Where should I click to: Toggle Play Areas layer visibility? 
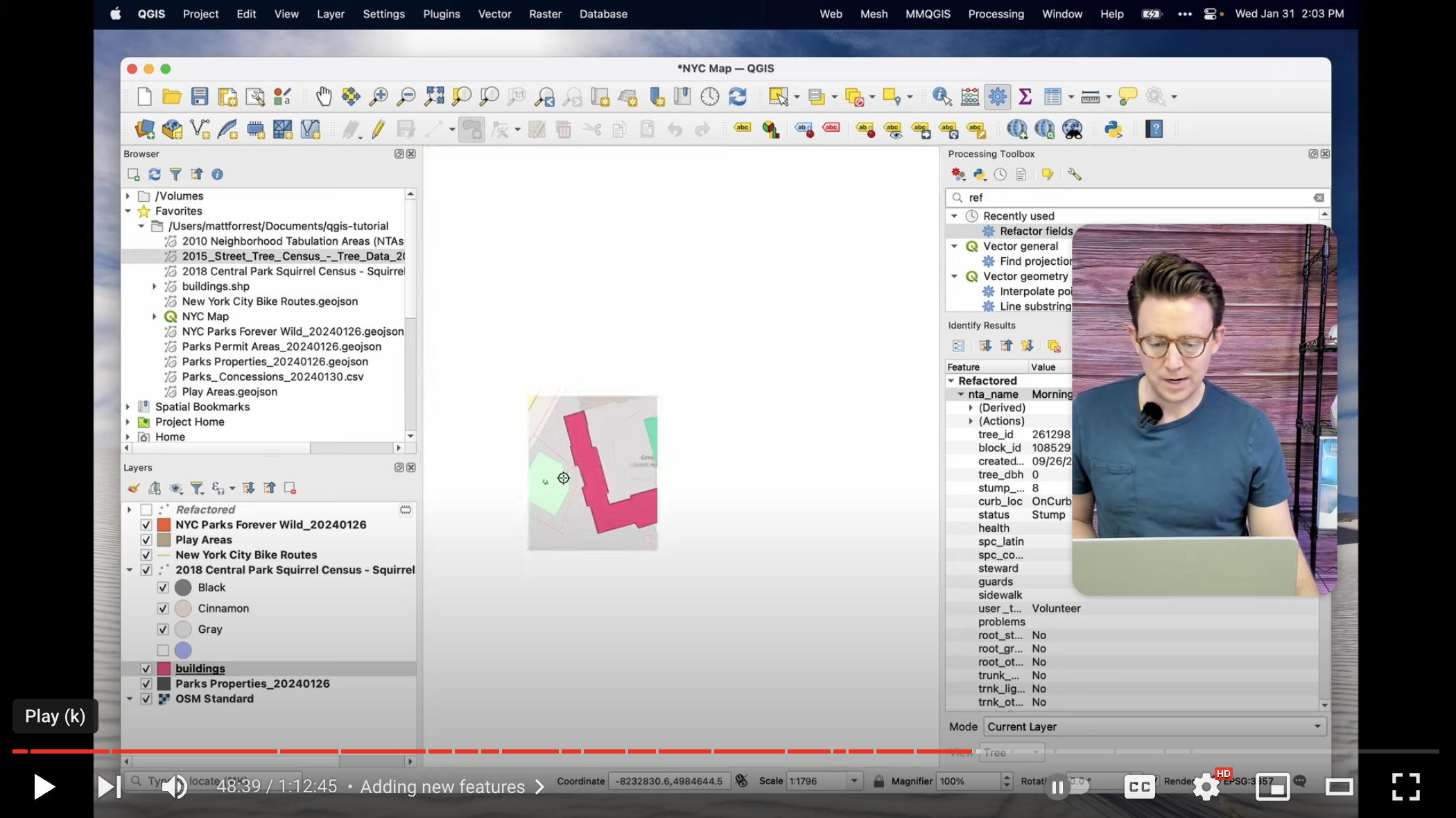[146, 540]
